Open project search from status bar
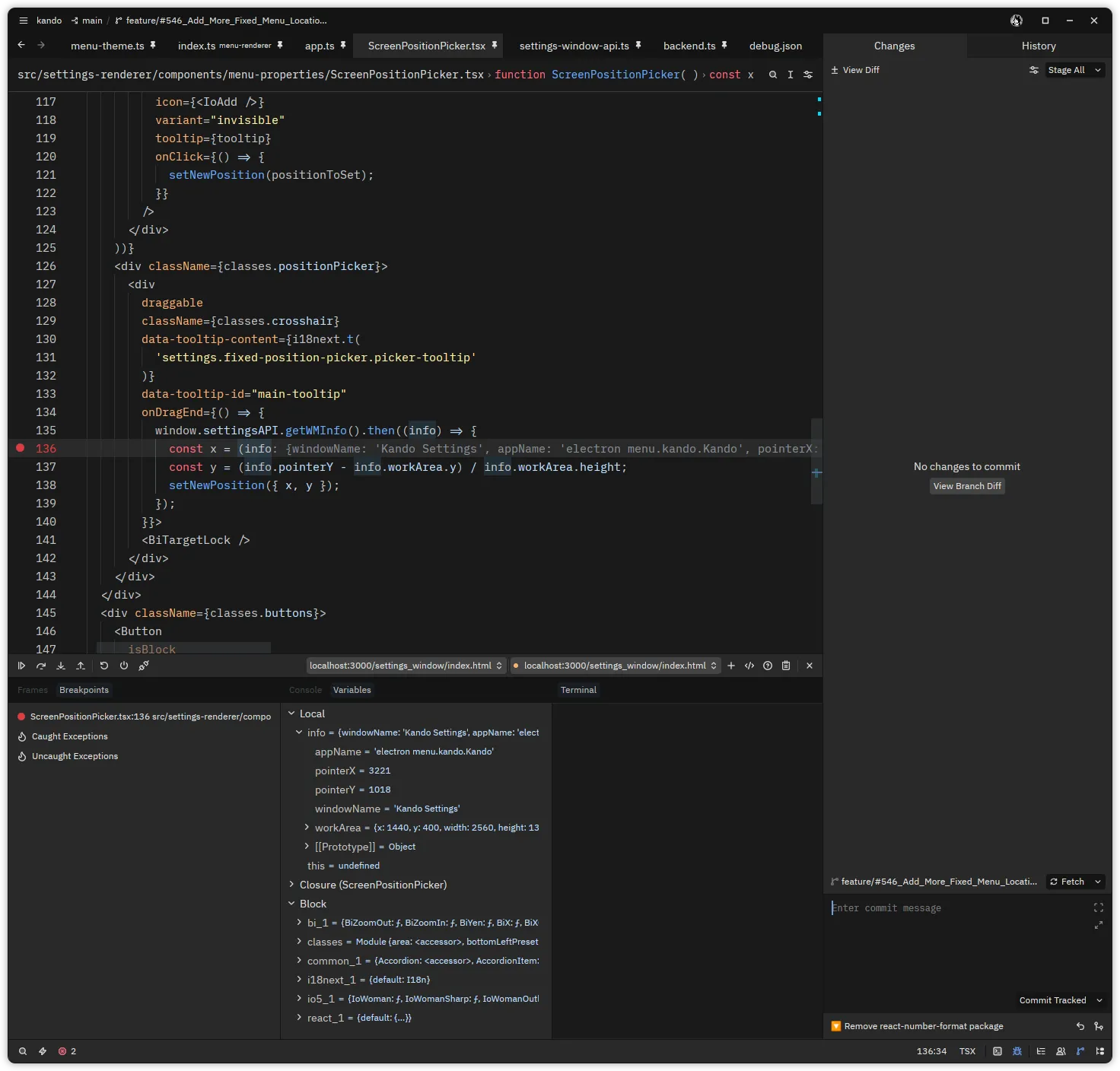Screen dimensions: 1120x1071 point(23,1051)
